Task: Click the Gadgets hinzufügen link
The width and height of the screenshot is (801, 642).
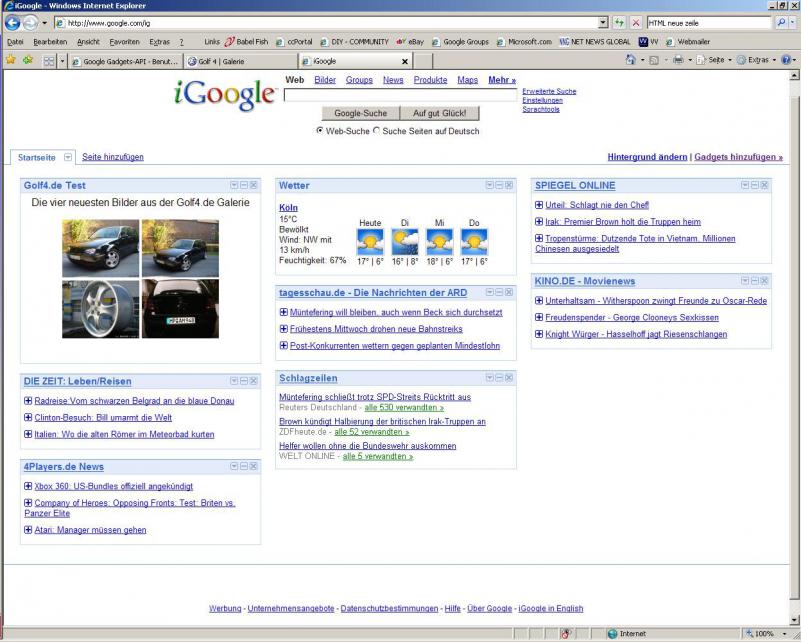Action: [738, 157]
